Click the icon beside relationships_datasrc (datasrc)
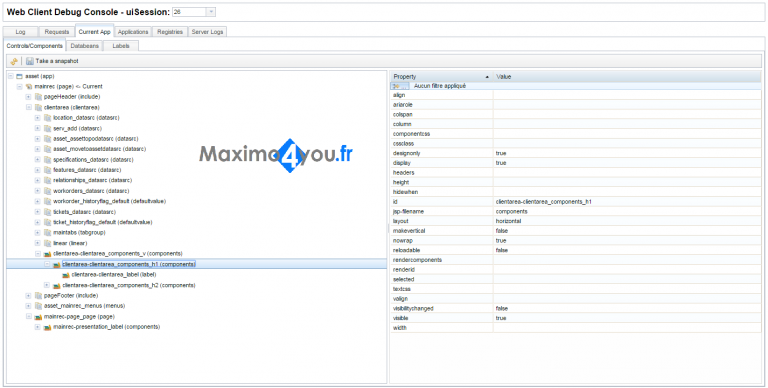The height and width of the screenshot is (388, 768). click(48, 180)
